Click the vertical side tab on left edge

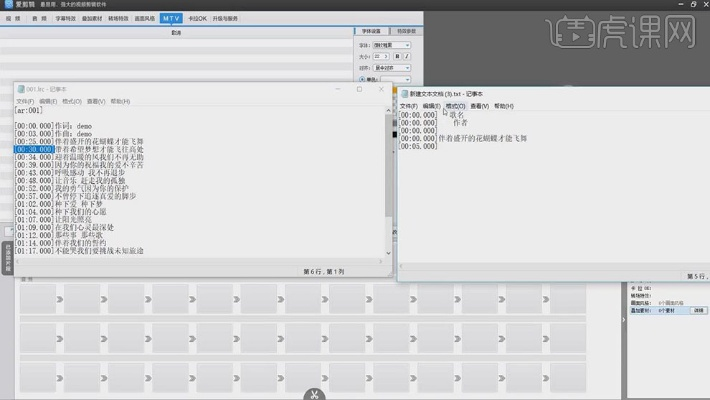coord(6,258)
